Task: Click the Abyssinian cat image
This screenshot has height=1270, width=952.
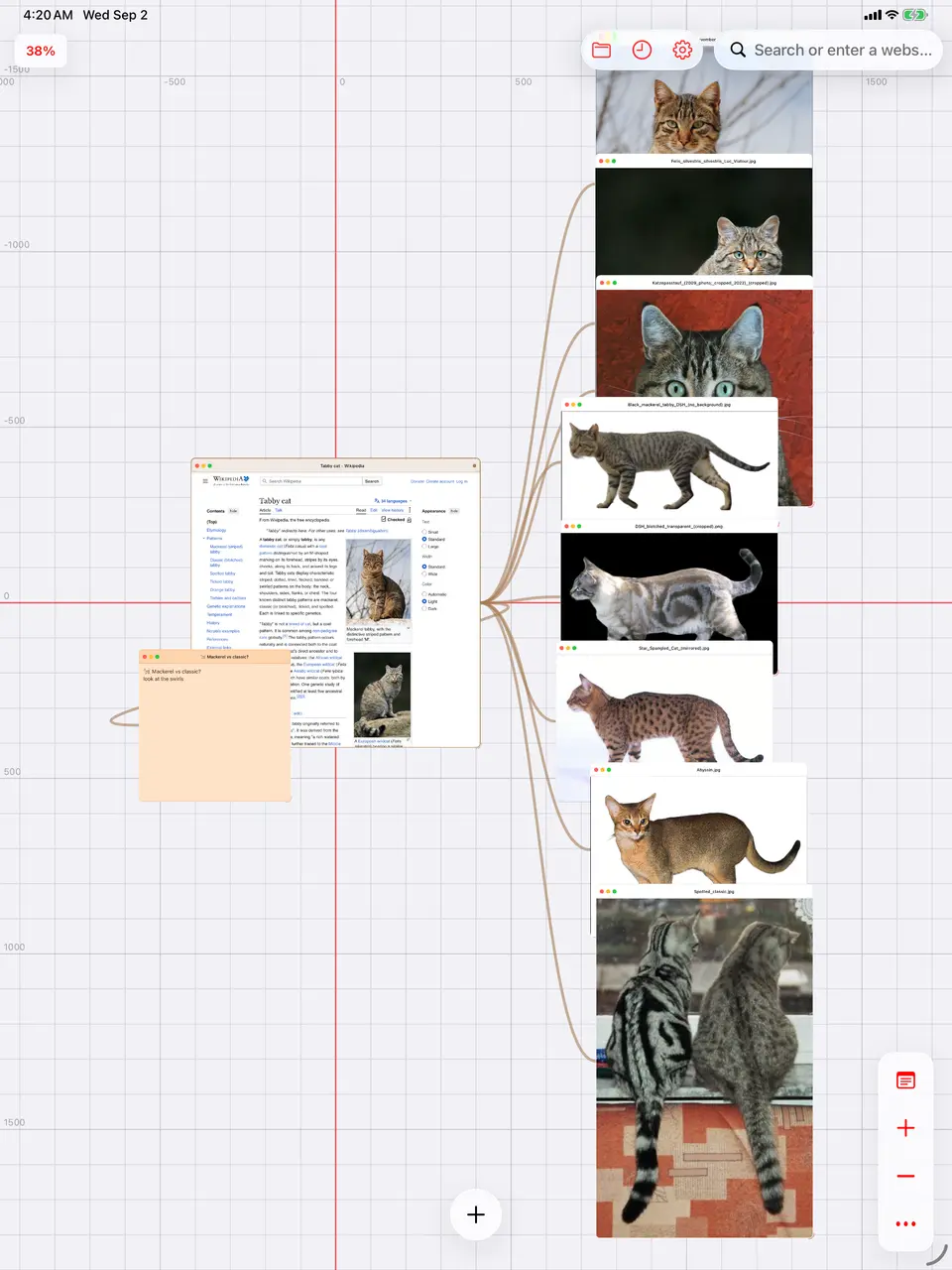Action: click(699, 829)
